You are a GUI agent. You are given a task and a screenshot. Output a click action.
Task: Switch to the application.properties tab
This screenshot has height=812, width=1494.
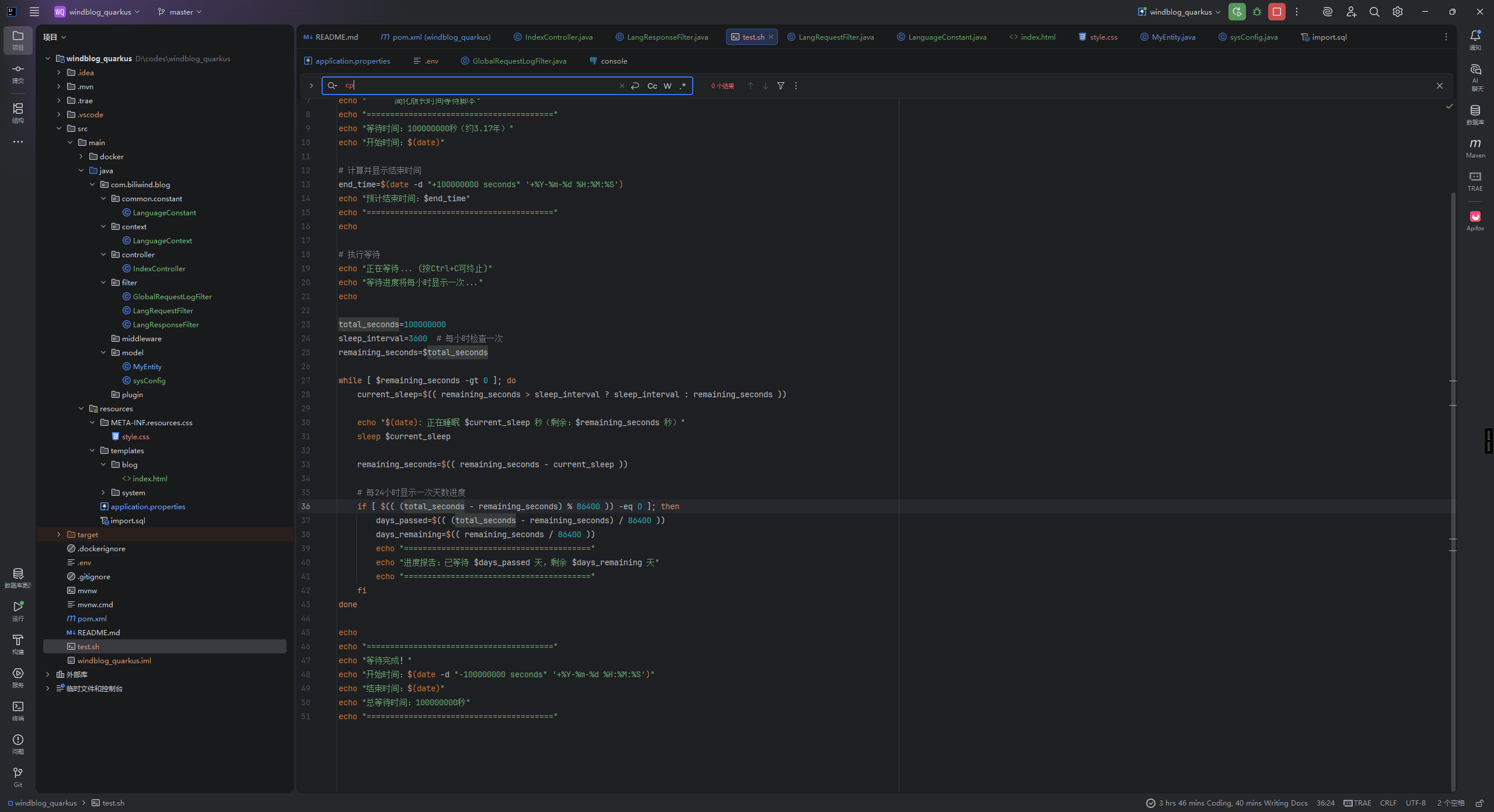pyautogui.click(x=352, y=61)
